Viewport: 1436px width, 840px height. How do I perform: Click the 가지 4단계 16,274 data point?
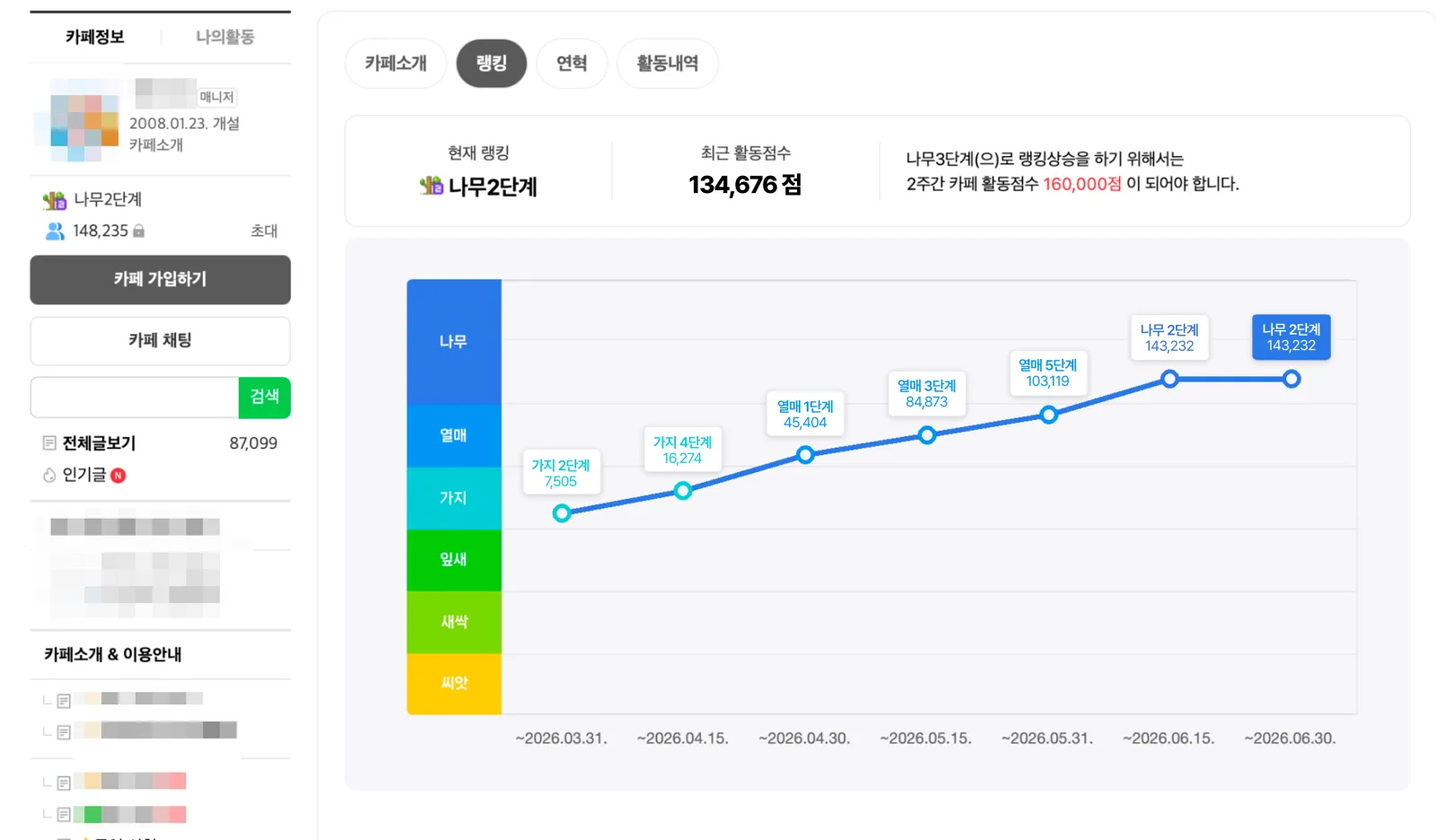[683, 491]
